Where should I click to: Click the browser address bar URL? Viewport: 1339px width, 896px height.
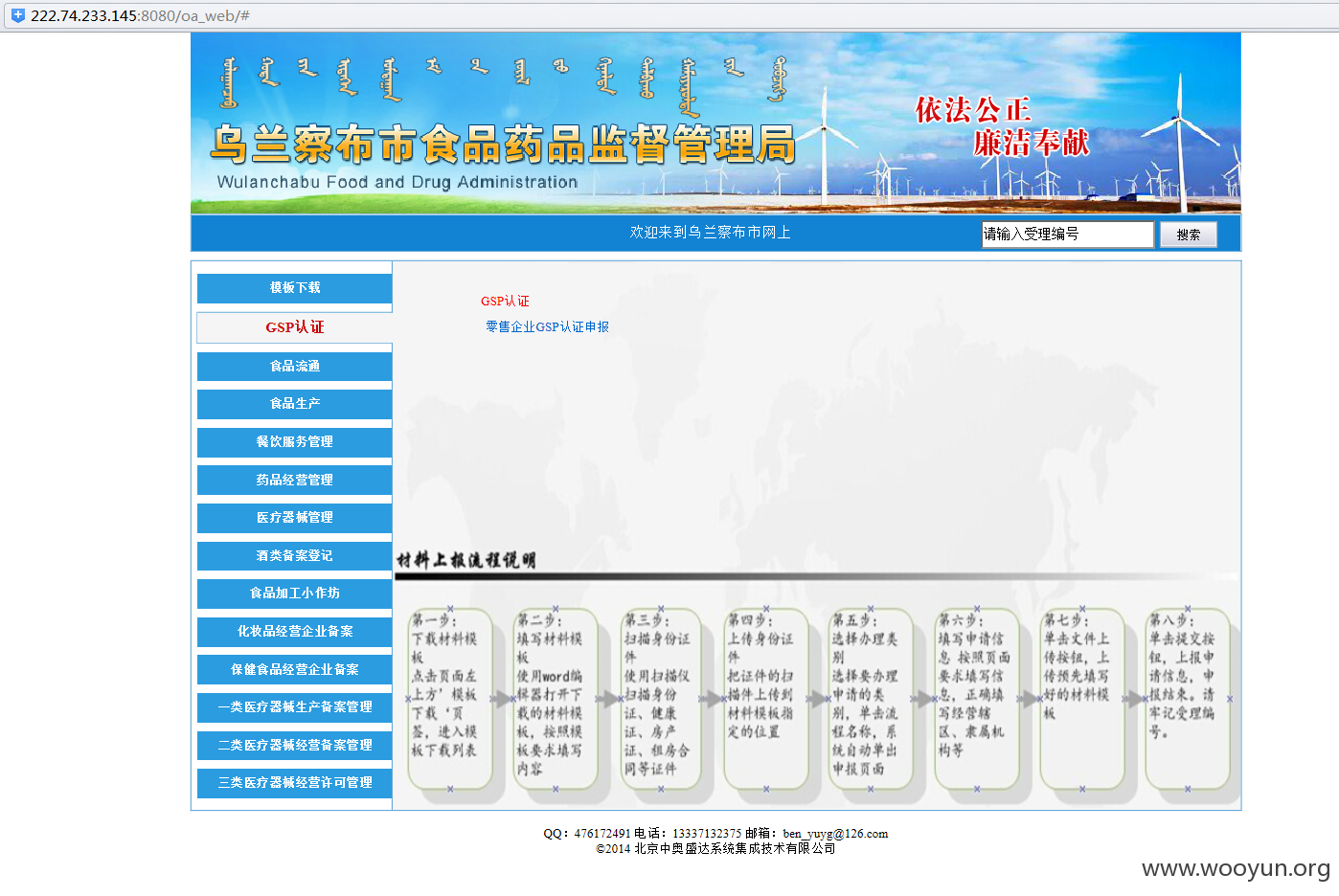[x=140, y=15]
